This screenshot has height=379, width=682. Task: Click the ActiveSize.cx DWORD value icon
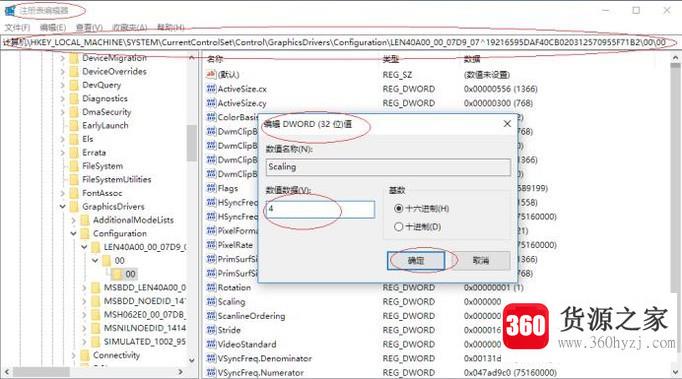tap(211, 89)
